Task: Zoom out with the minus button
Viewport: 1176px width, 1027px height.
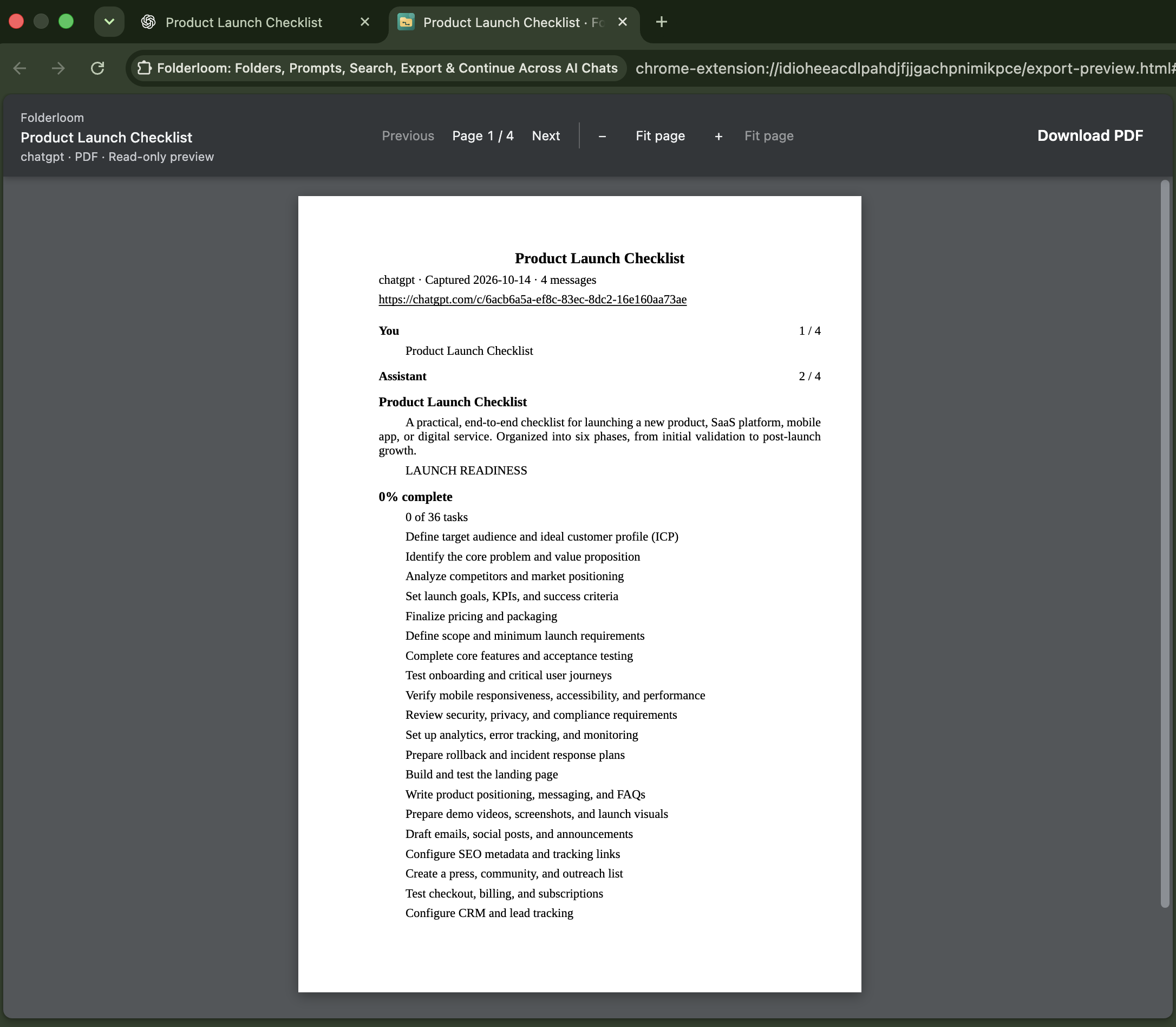Action: click(602, 136)
